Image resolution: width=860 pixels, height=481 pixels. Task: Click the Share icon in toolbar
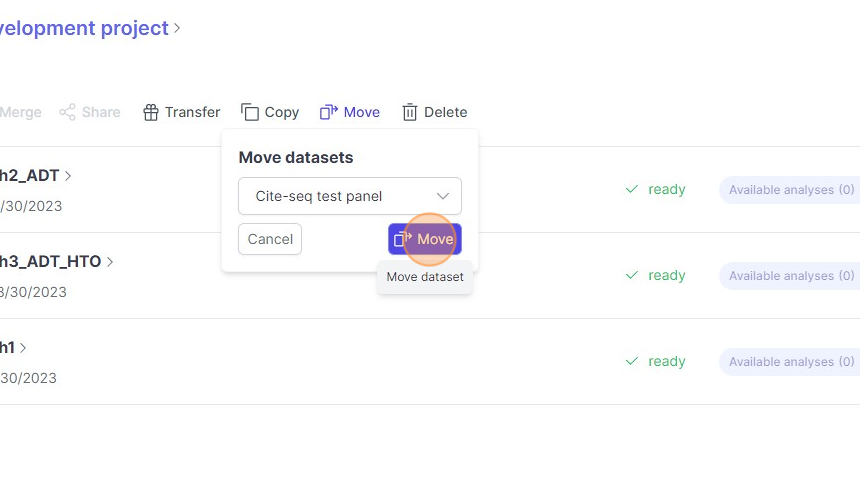coord(67,112)
